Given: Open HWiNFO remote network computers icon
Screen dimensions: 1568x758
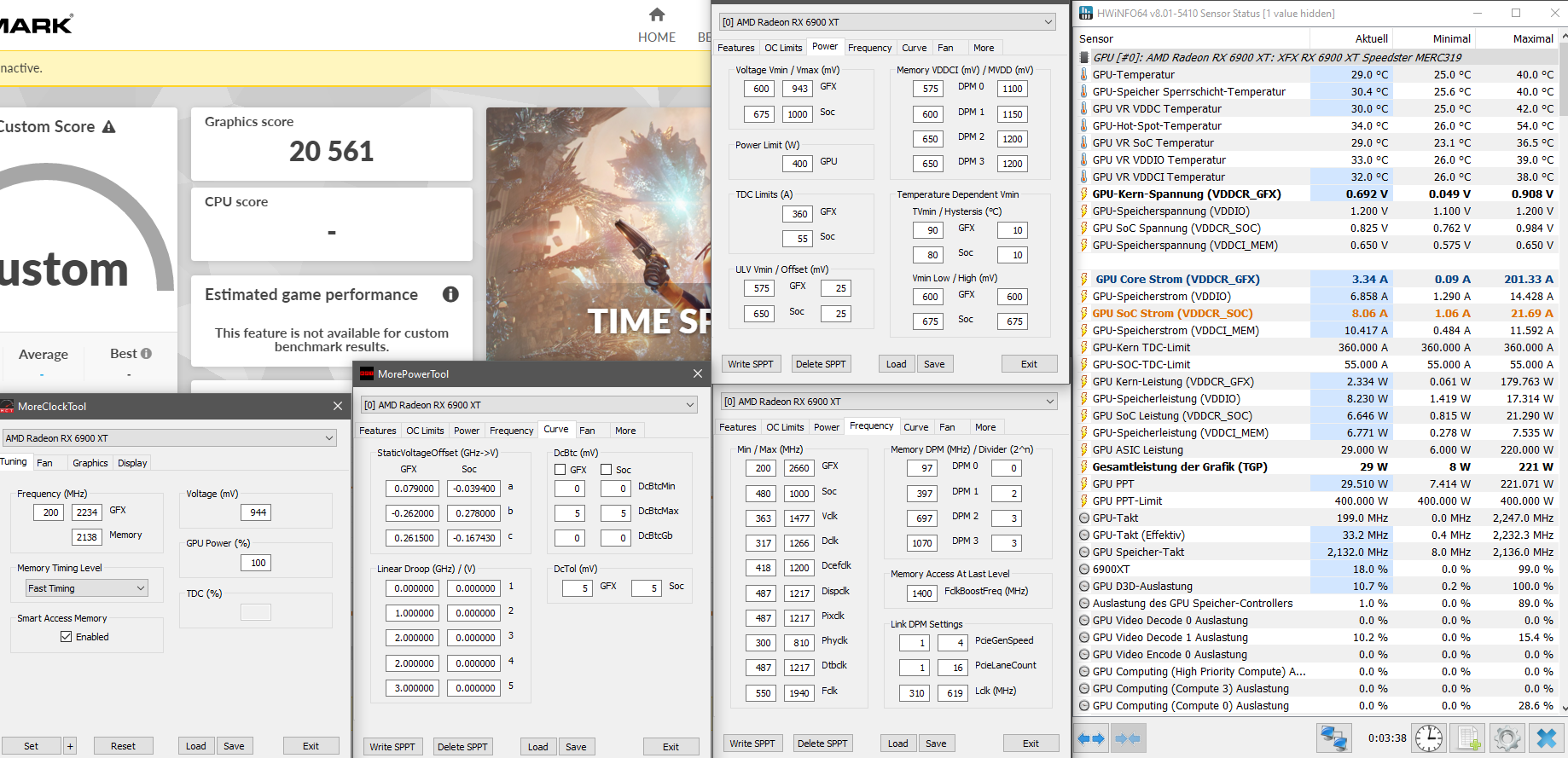Looking at the screenshot, I should point(1333,738).
